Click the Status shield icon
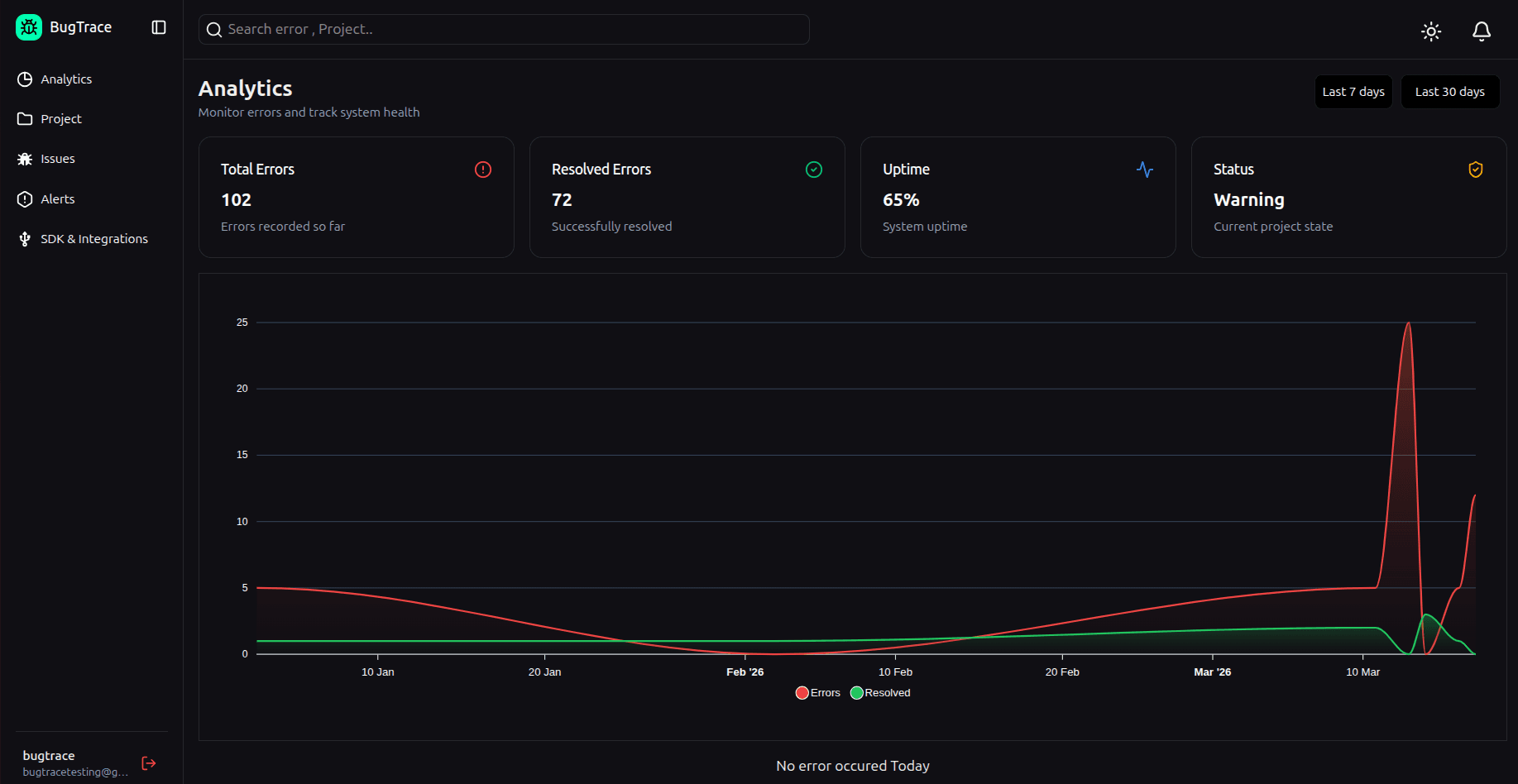 pos(1475,170)
